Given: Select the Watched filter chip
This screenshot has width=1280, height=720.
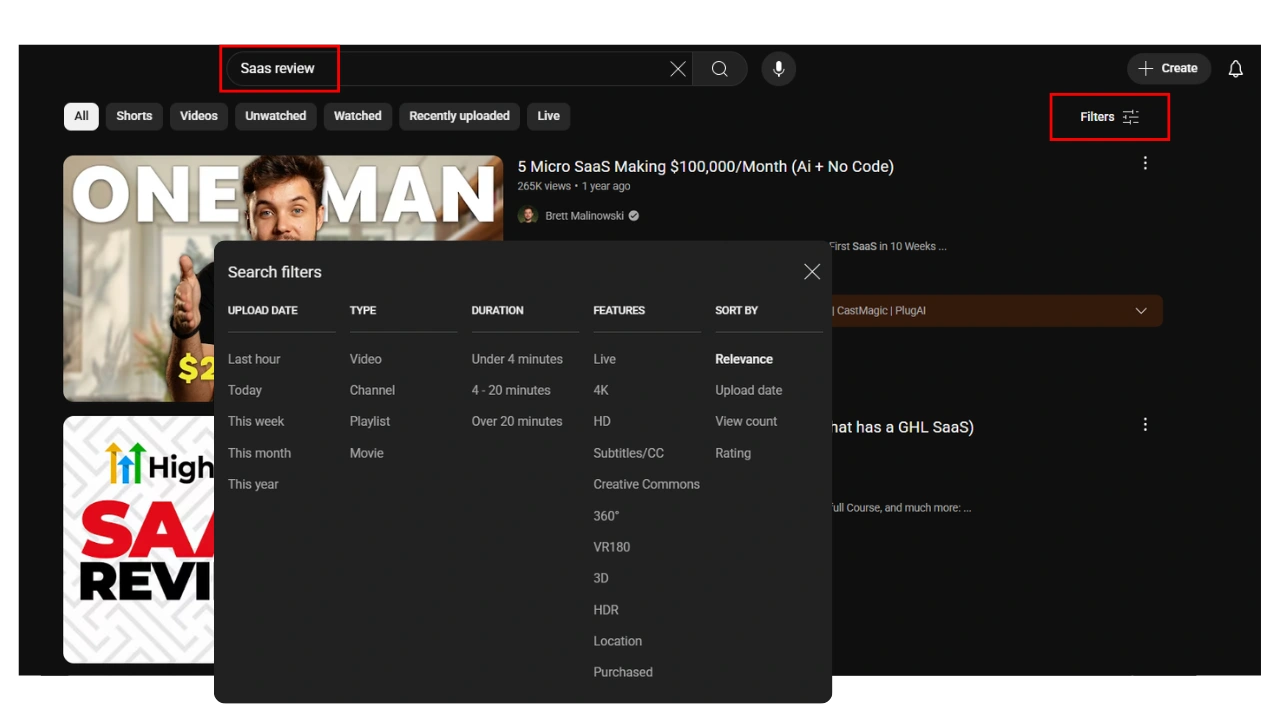Looking at the screenshot, I should click(358, 116).
